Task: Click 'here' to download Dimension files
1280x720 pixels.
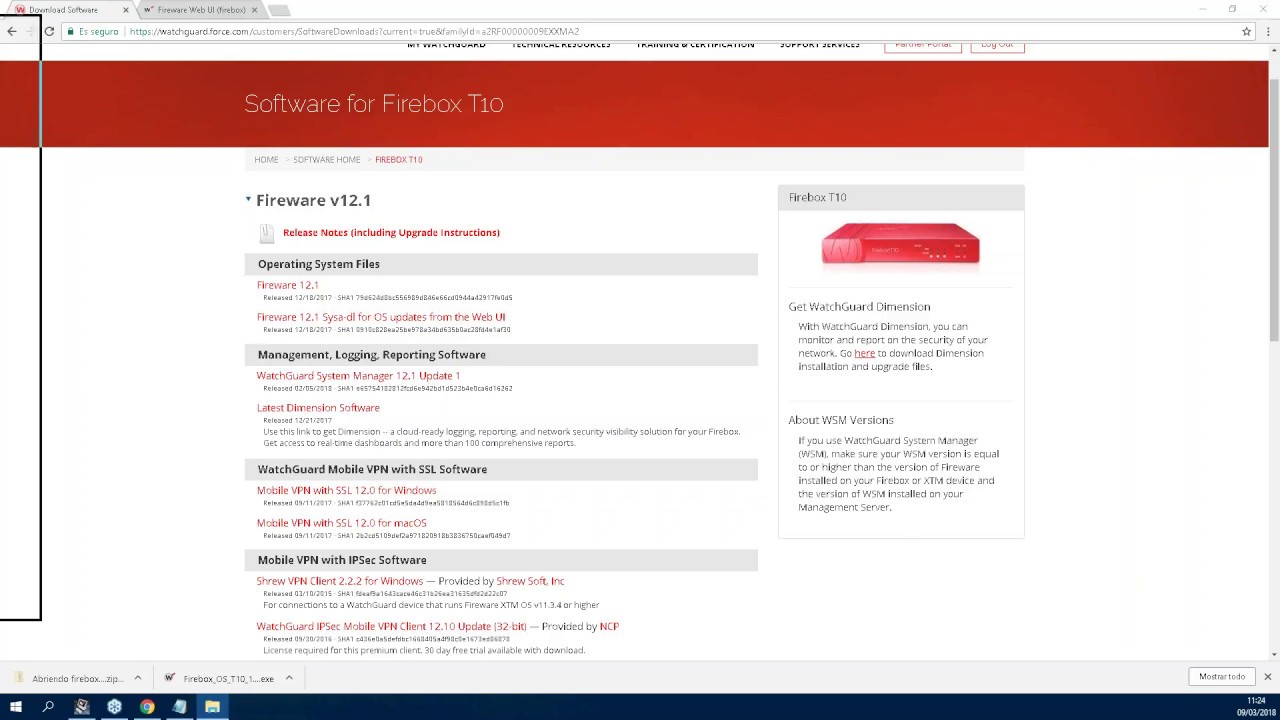Action: (x=864, y=353)
